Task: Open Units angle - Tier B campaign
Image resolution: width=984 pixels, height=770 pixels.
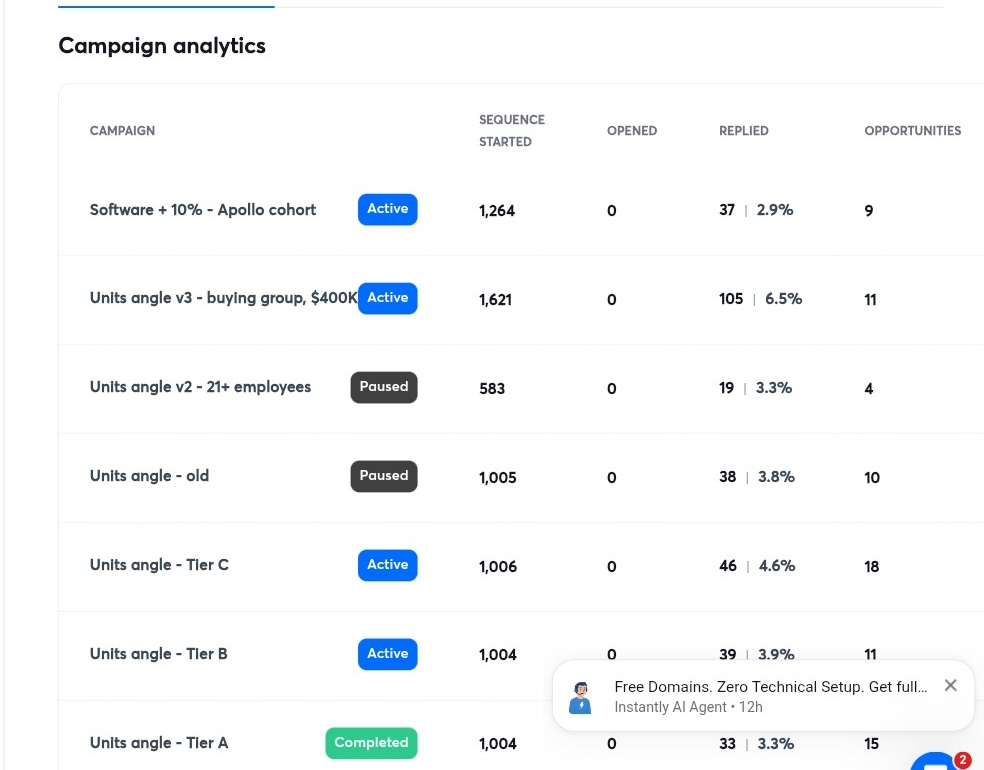Action: point(158,654)
